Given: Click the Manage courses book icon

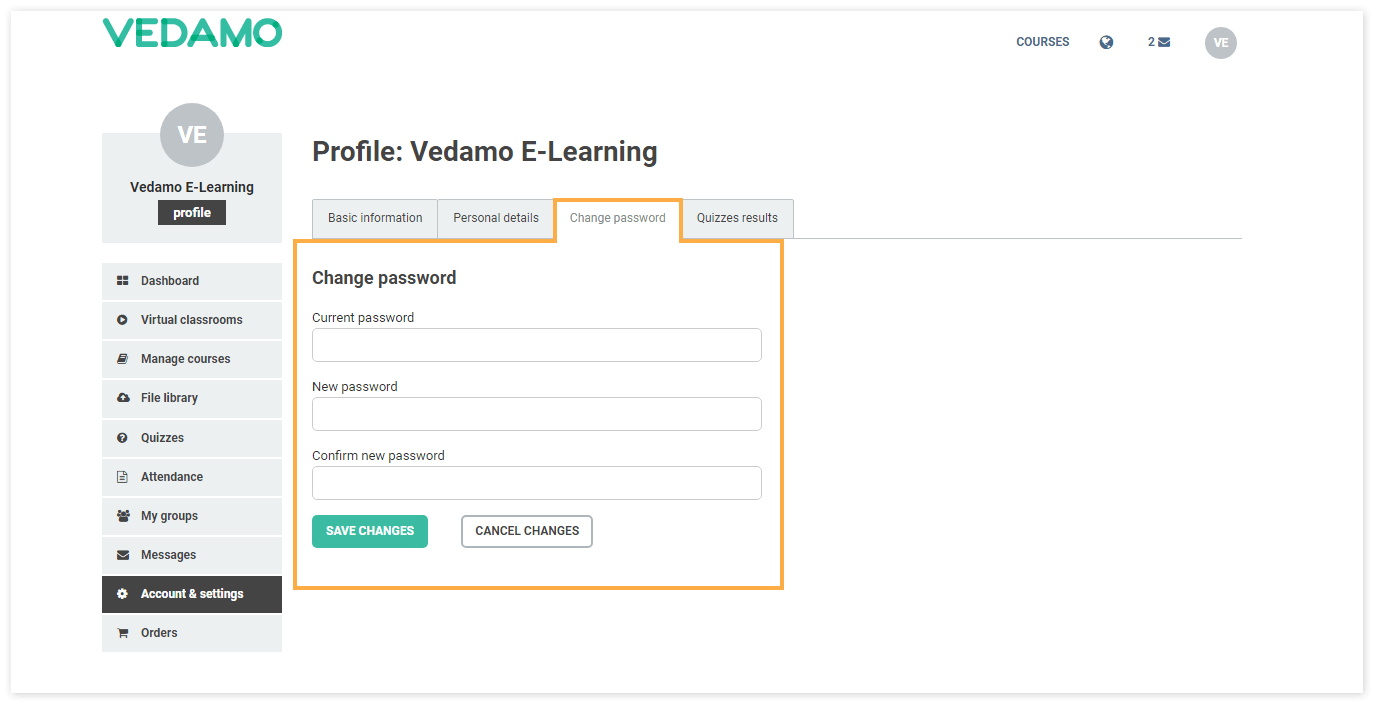Looking at the screenshot, I should point(123,359).
